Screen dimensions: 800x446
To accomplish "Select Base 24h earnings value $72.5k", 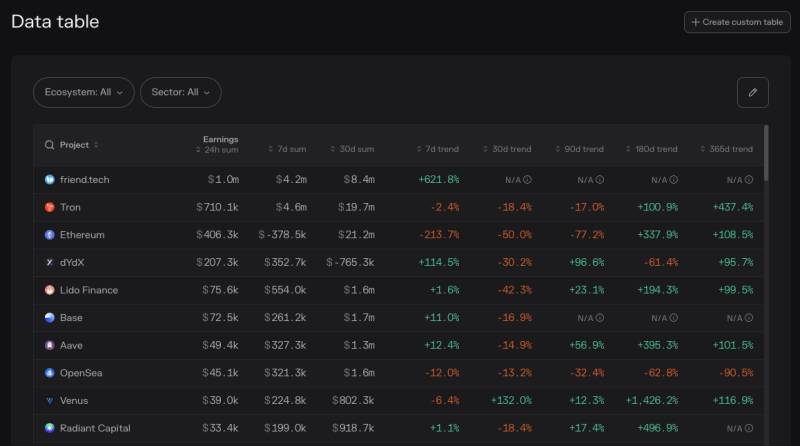I will (x=220, y=317).
